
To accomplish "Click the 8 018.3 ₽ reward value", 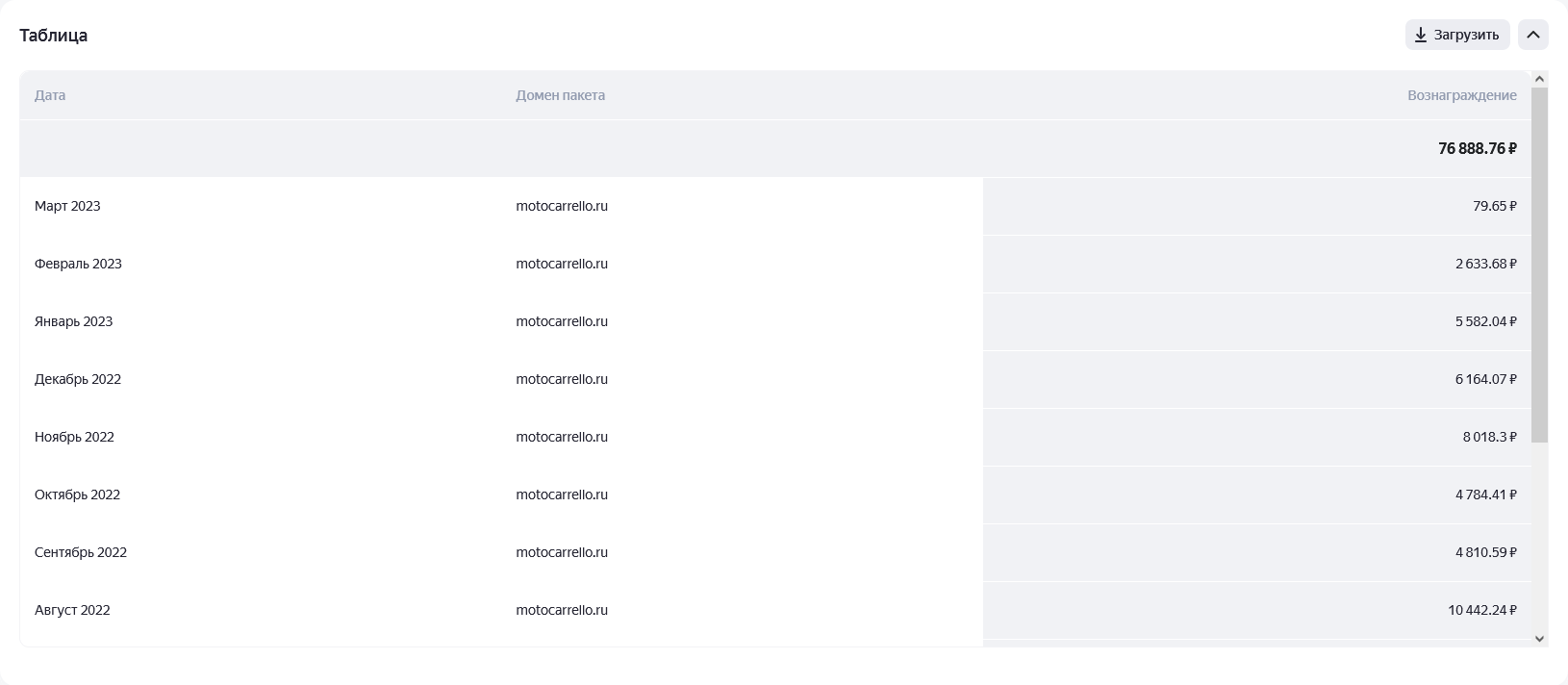I will [1490, 437].
